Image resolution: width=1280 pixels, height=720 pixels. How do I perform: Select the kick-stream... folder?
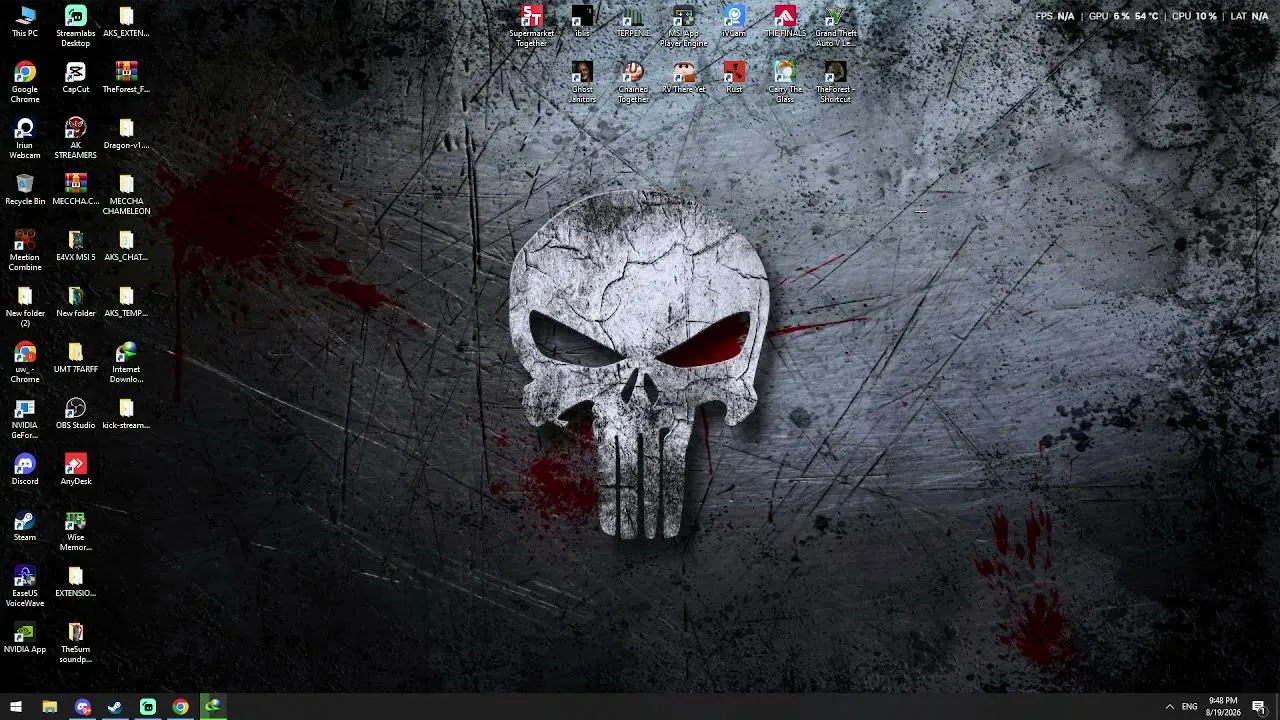[126, 414]
